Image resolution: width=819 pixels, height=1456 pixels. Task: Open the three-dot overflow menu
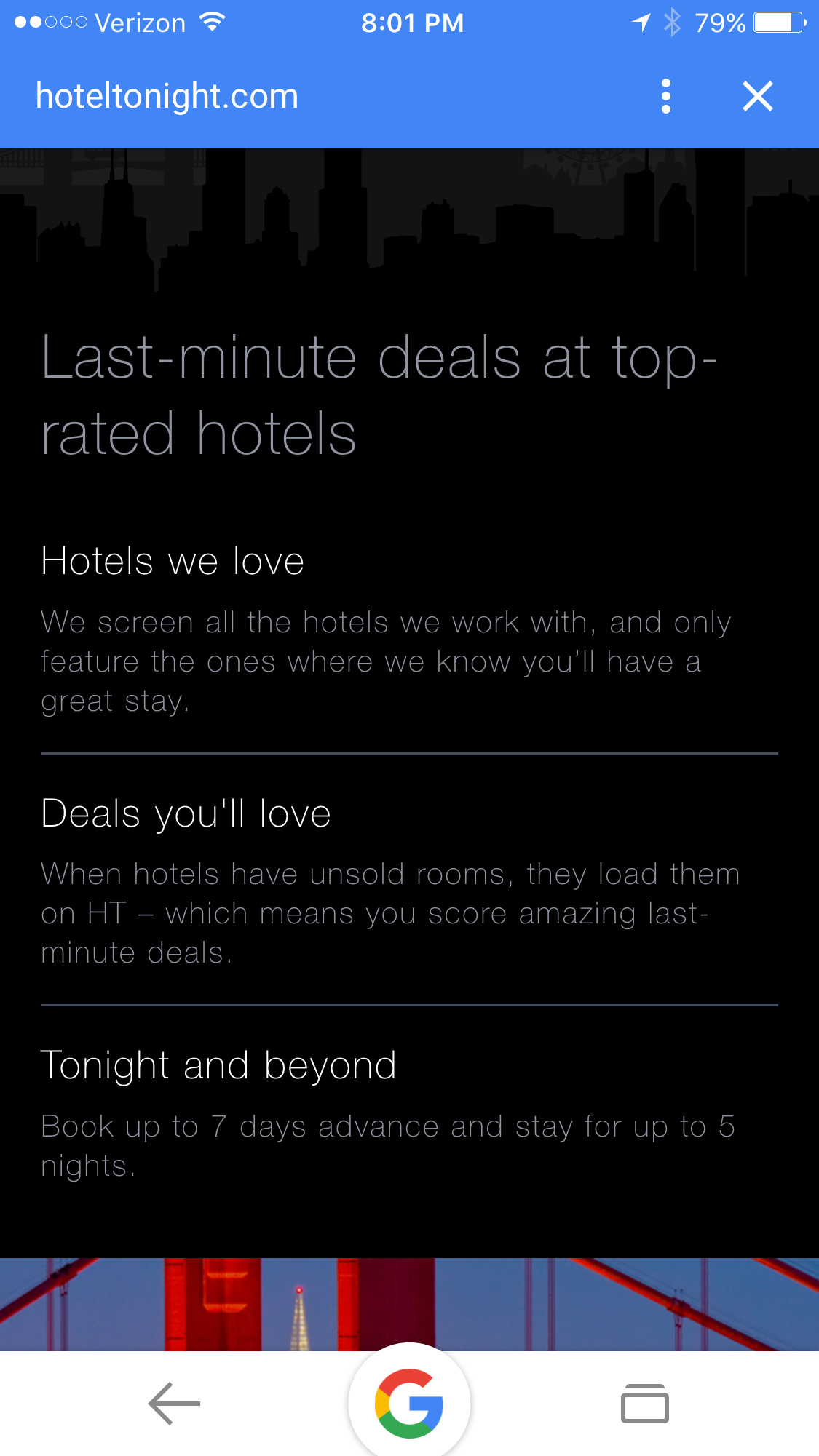pos(665,96)
